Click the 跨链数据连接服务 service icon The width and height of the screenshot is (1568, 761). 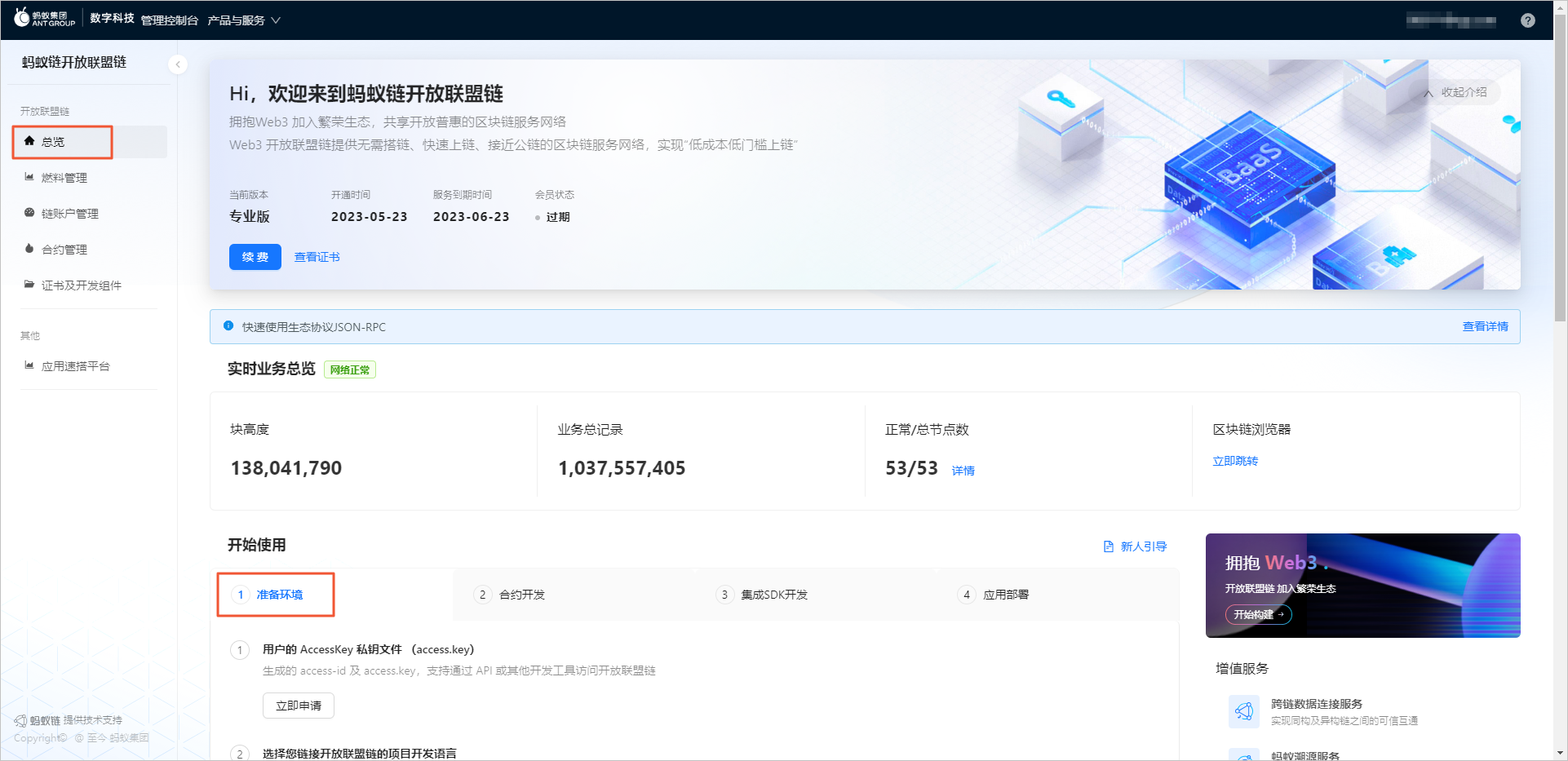[x=1244, y=711]
